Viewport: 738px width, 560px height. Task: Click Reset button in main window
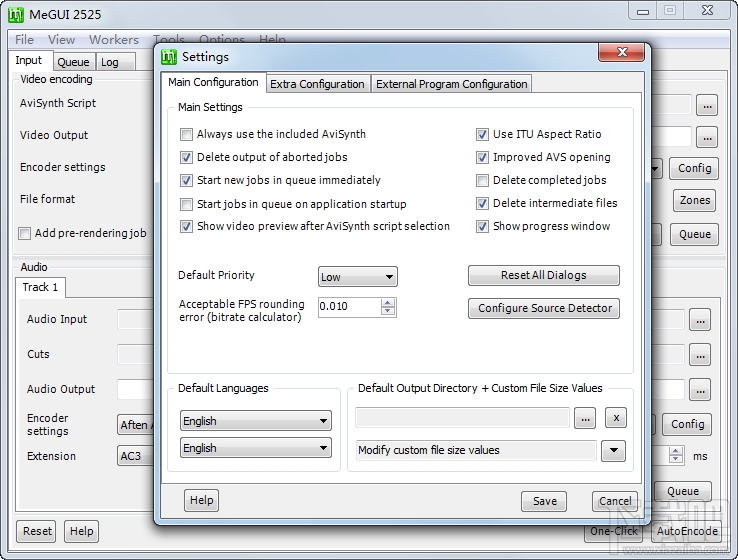37,531
